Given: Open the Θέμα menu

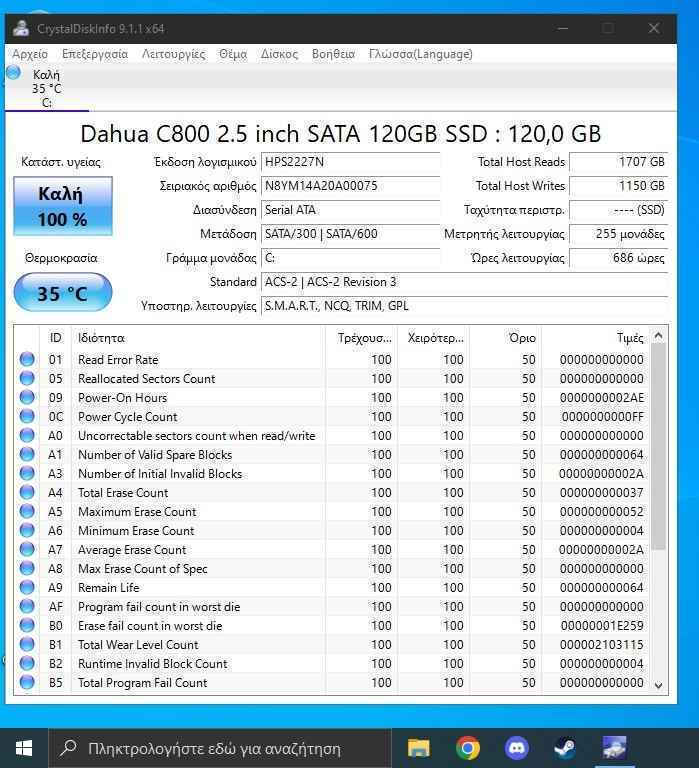Looking at the screenshot, I should coord(233,54).
